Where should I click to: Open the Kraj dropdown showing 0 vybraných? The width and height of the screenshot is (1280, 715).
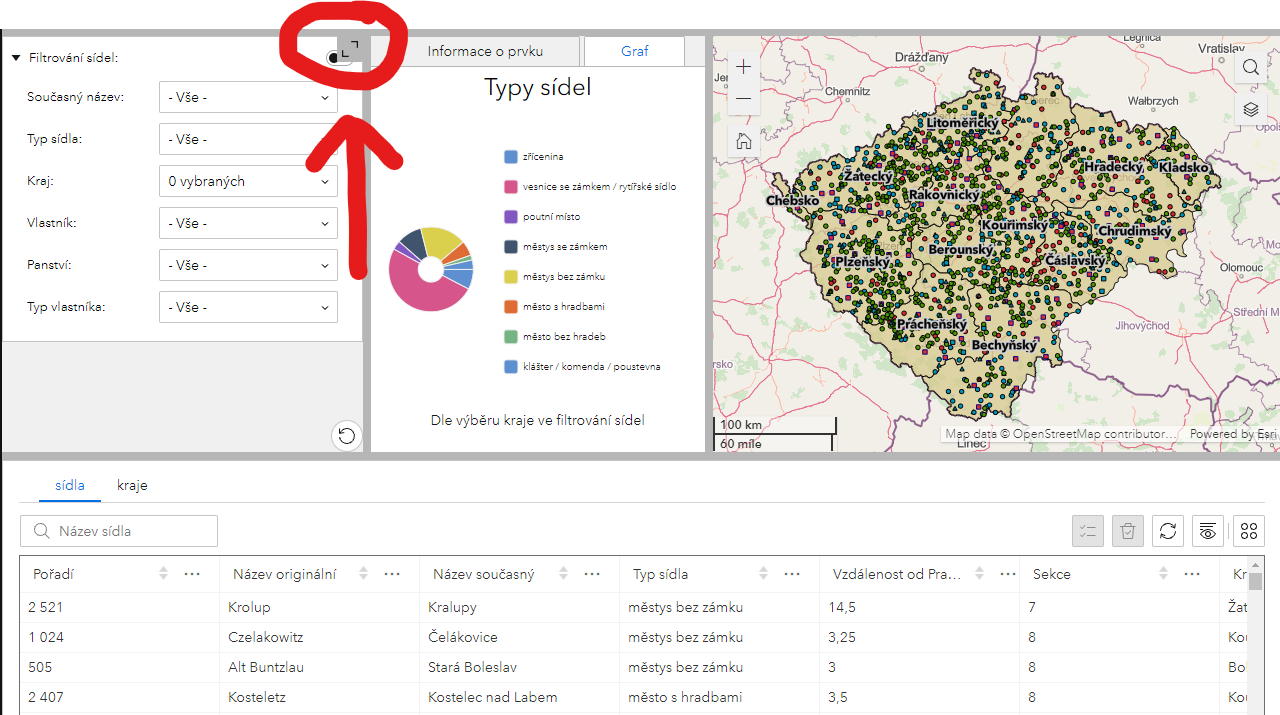click(248, 181)
